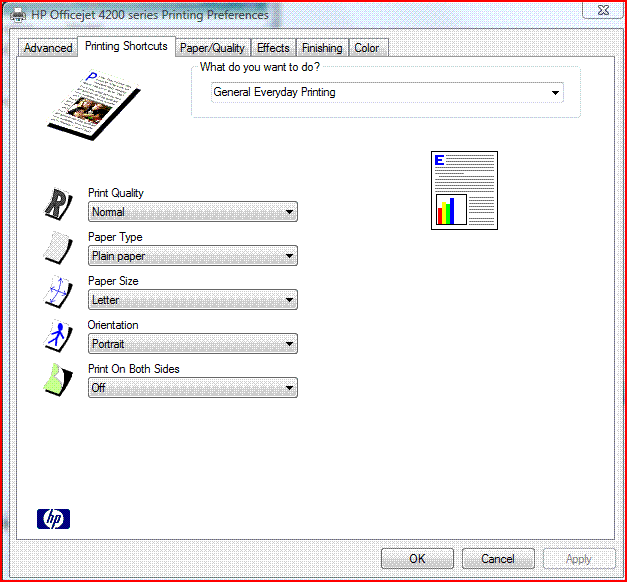Click the Orientation figure icon
This screenshot has height=582, width=627.
pos(58,336)
